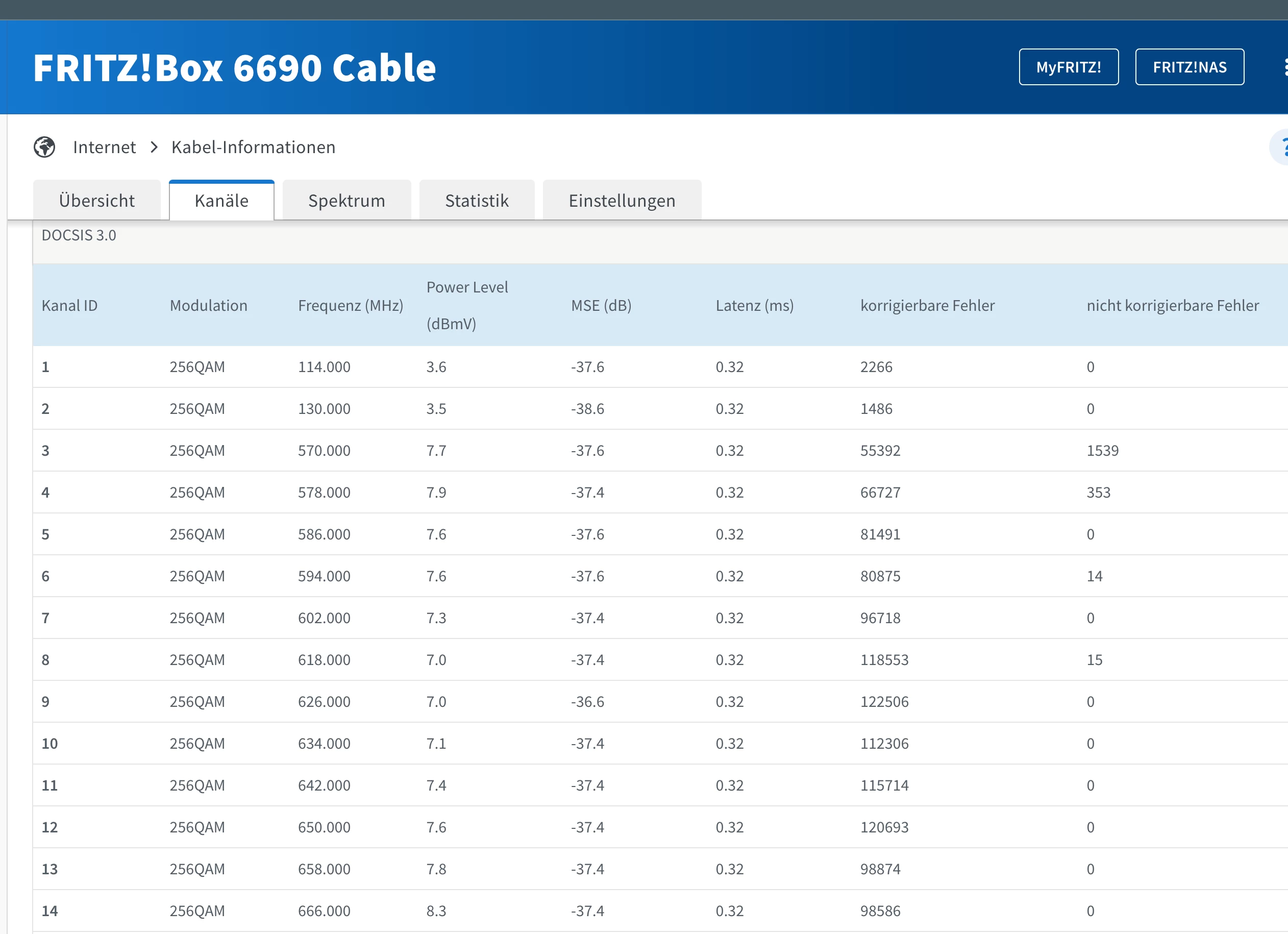Click the korrigierbare Fehler column header
1288x934 pixels.
[x=927, y=306]
